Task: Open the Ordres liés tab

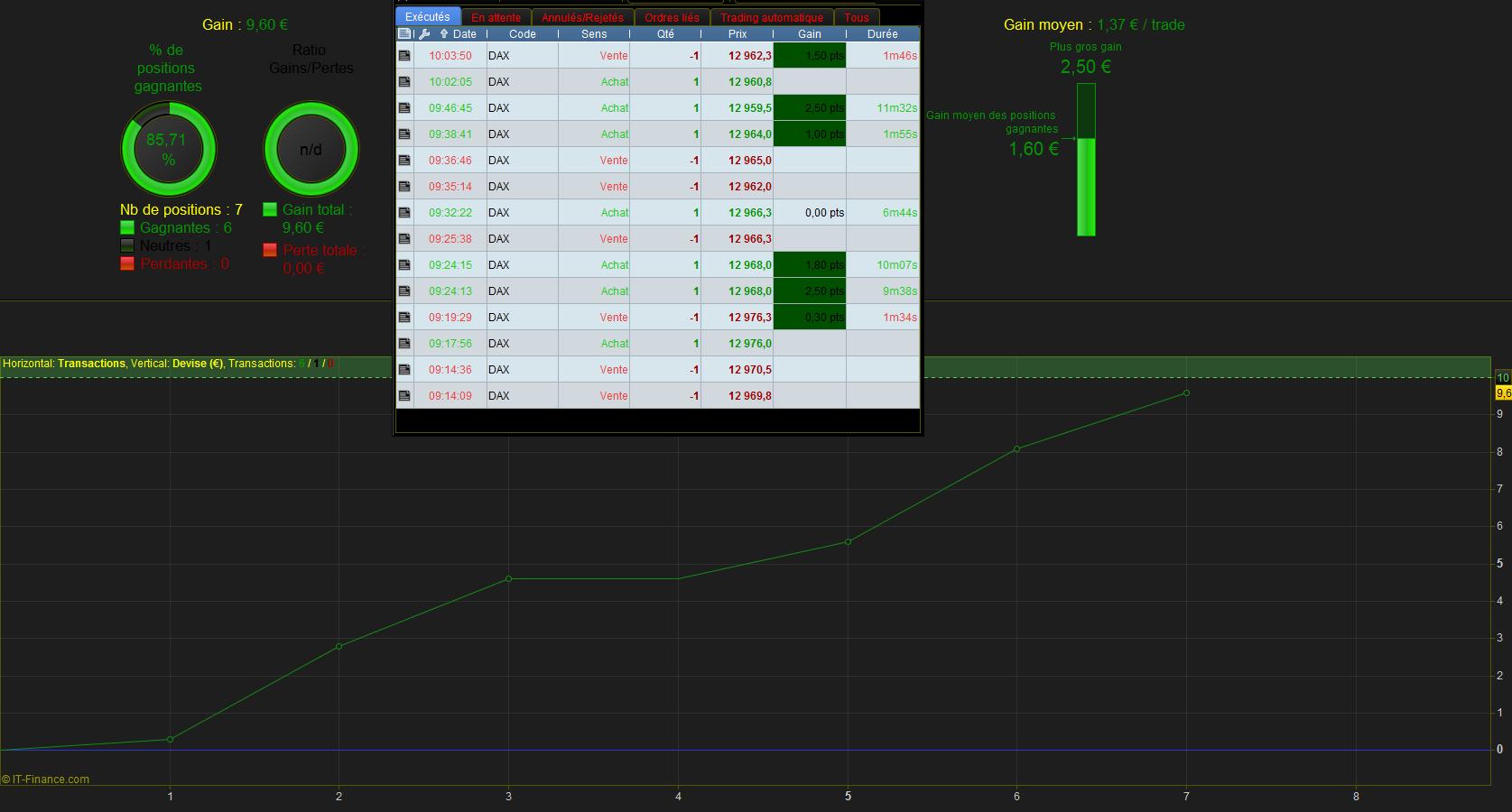Action: (672, 17)
